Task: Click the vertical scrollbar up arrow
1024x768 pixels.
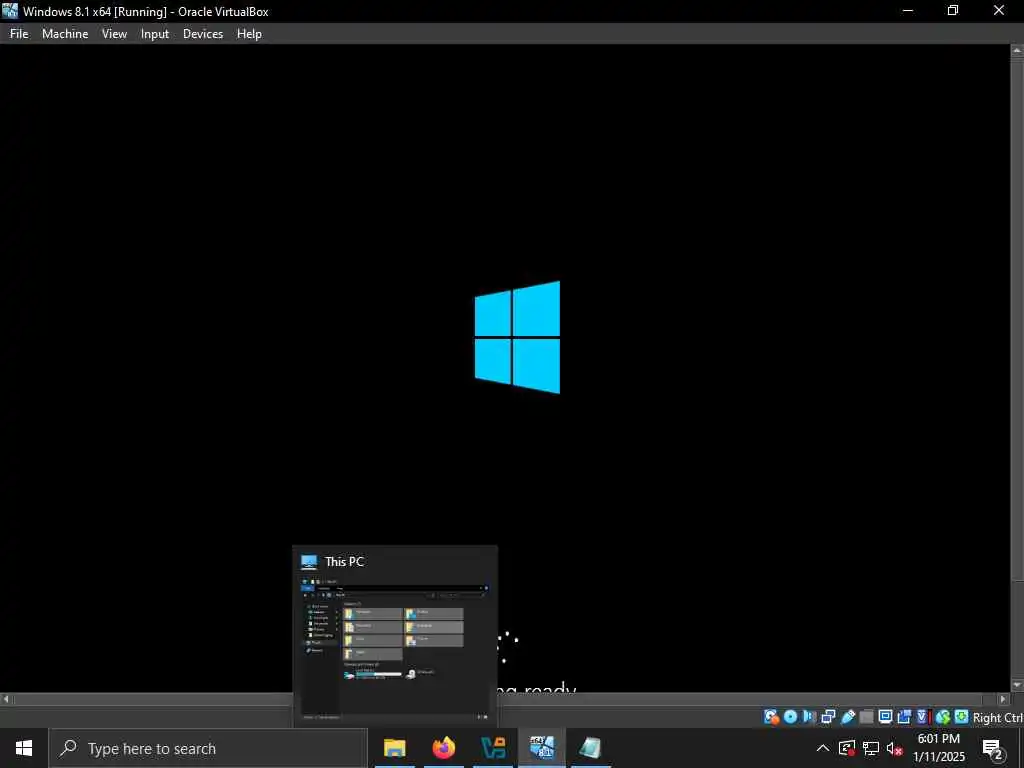Action: click(x=1017, y=50)
